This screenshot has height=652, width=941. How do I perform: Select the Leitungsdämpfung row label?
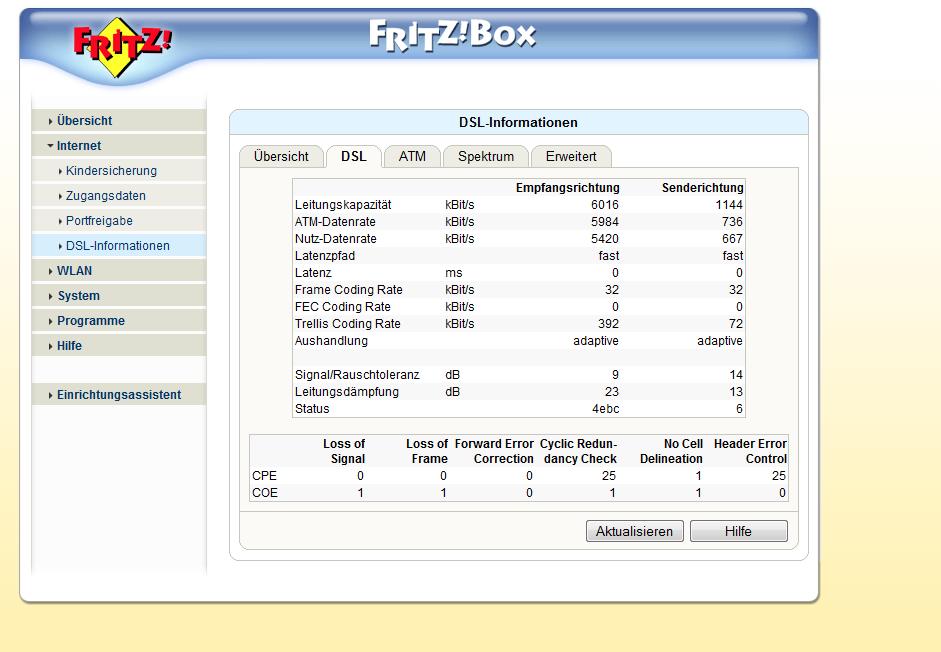347,391
